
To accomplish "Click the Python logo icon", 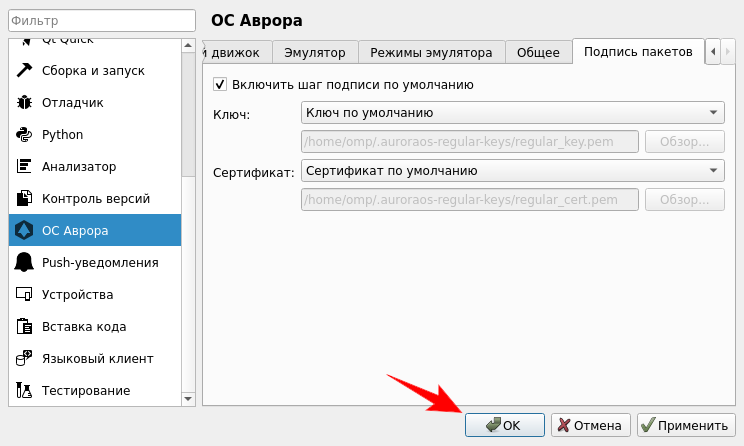I will click(x=25, y=134).
